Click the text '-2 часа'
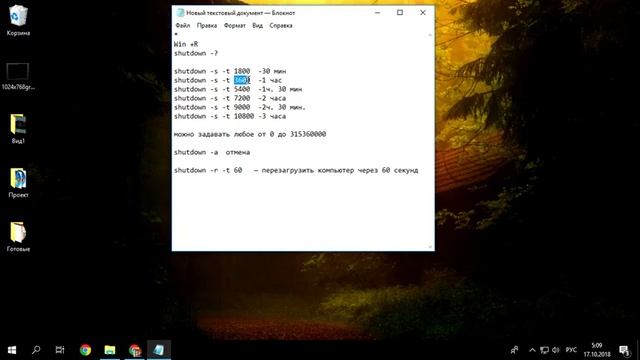This screenshot has height=360, width=640. click(x=272, y=98)
